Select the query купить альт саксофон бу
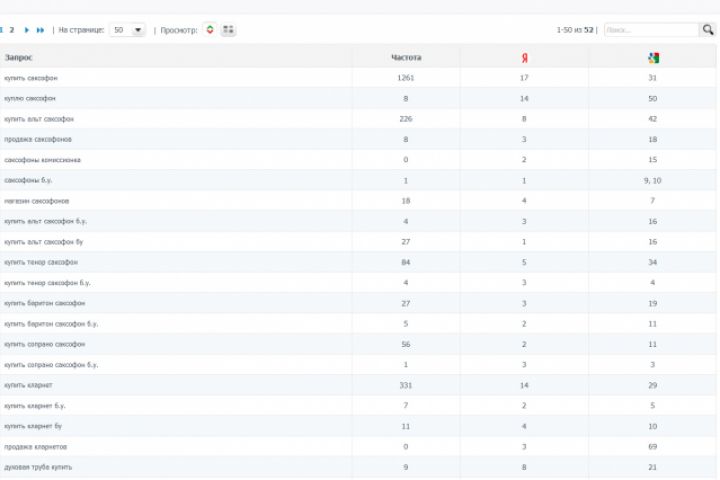 (44, 242)
